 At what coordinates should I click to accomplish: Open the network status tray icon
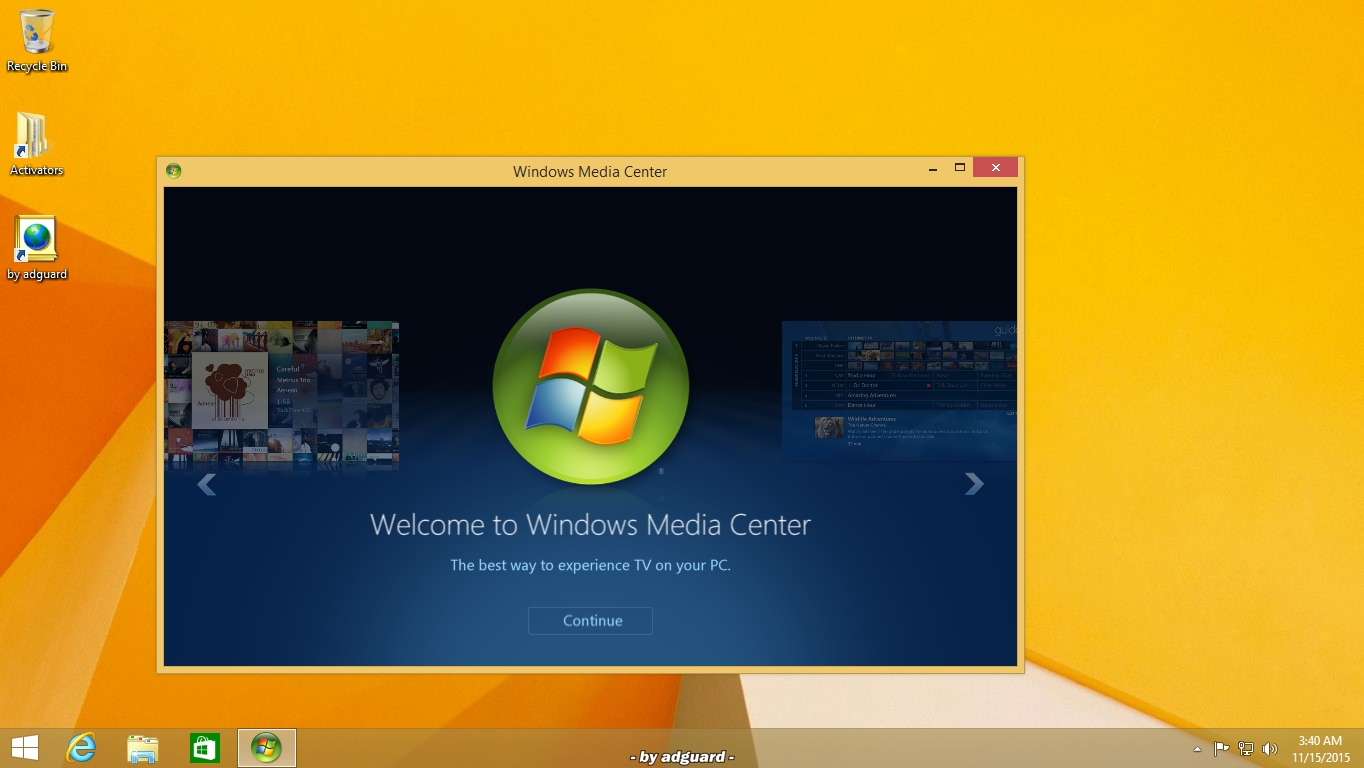point(1246,749)
